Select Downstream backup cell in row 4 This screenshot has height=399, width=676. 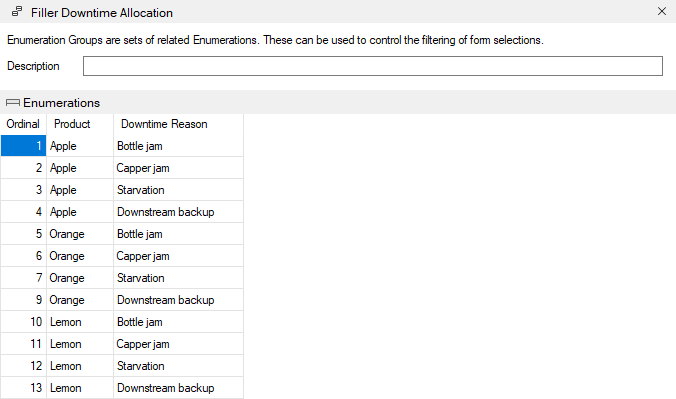click(178, 212)
